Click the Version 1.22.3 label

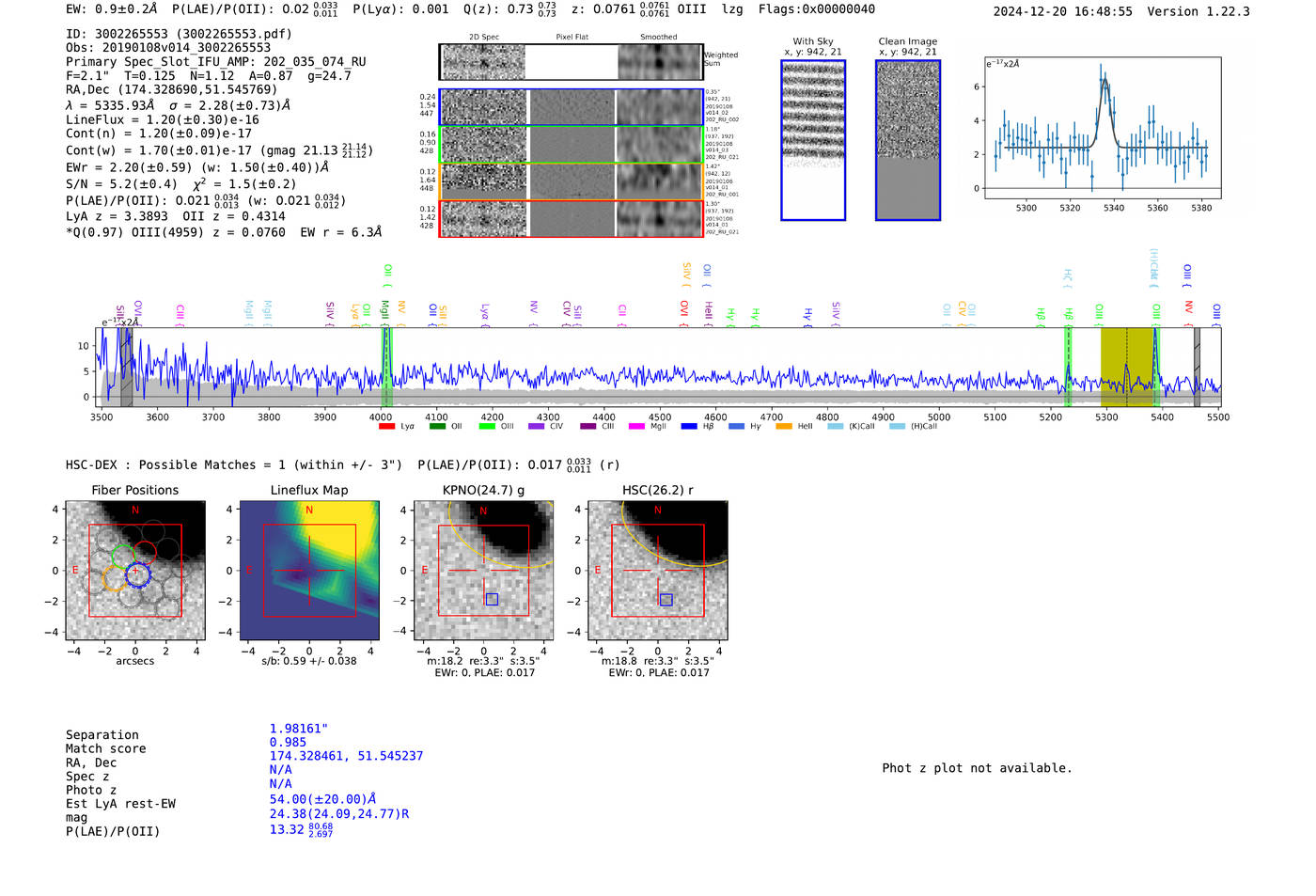click(x=1198, y=12)
